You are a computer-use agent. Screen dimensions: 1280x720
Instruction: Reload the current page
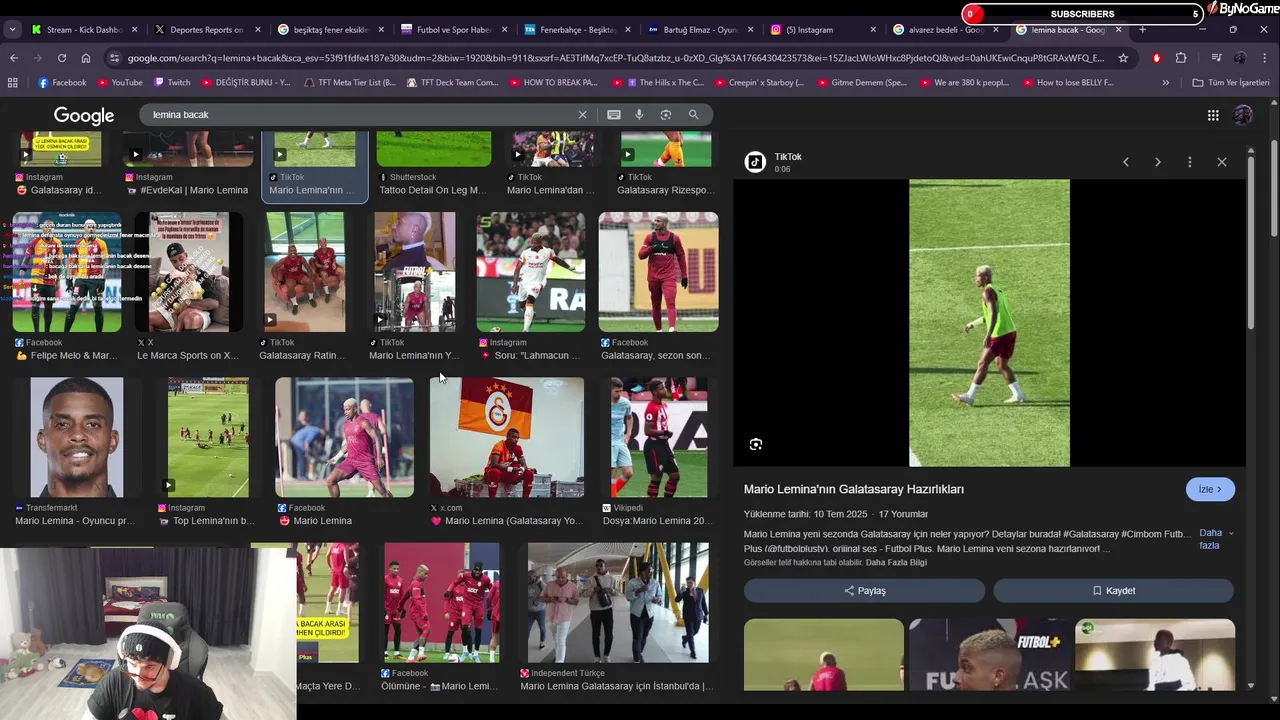[x=62, y=58]
